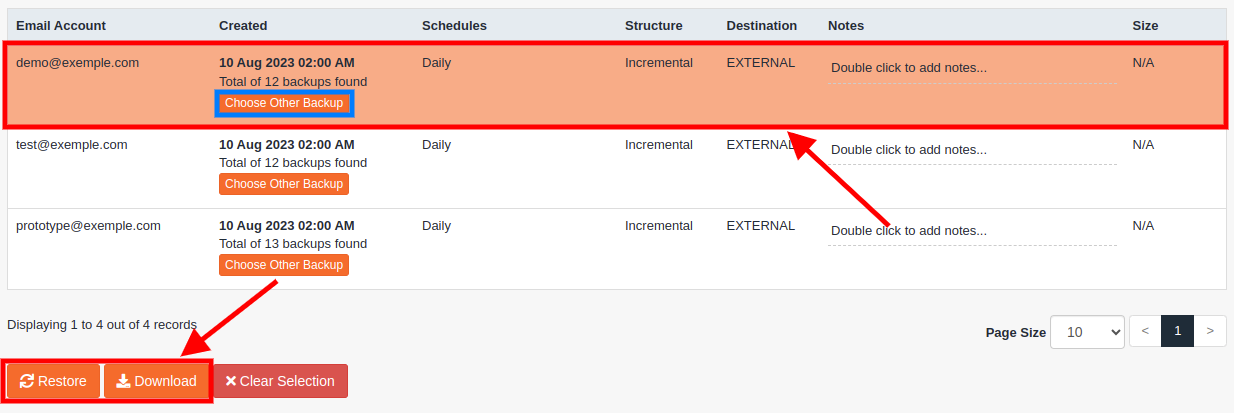The height and width of the screenshot is (413, 1234).
Task: Go to the previous page arrow
Action: [x=1144, y=331]
